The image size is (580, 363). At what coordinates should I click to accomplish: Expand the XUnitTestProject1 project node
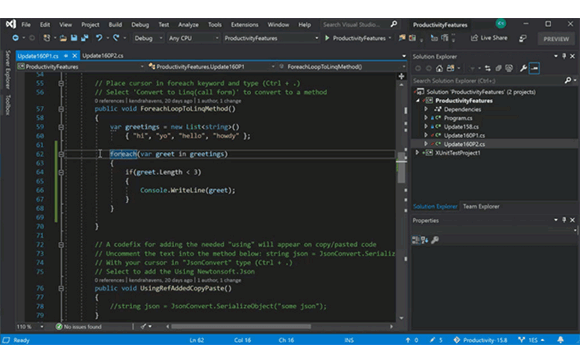click(x=417, y=152)
